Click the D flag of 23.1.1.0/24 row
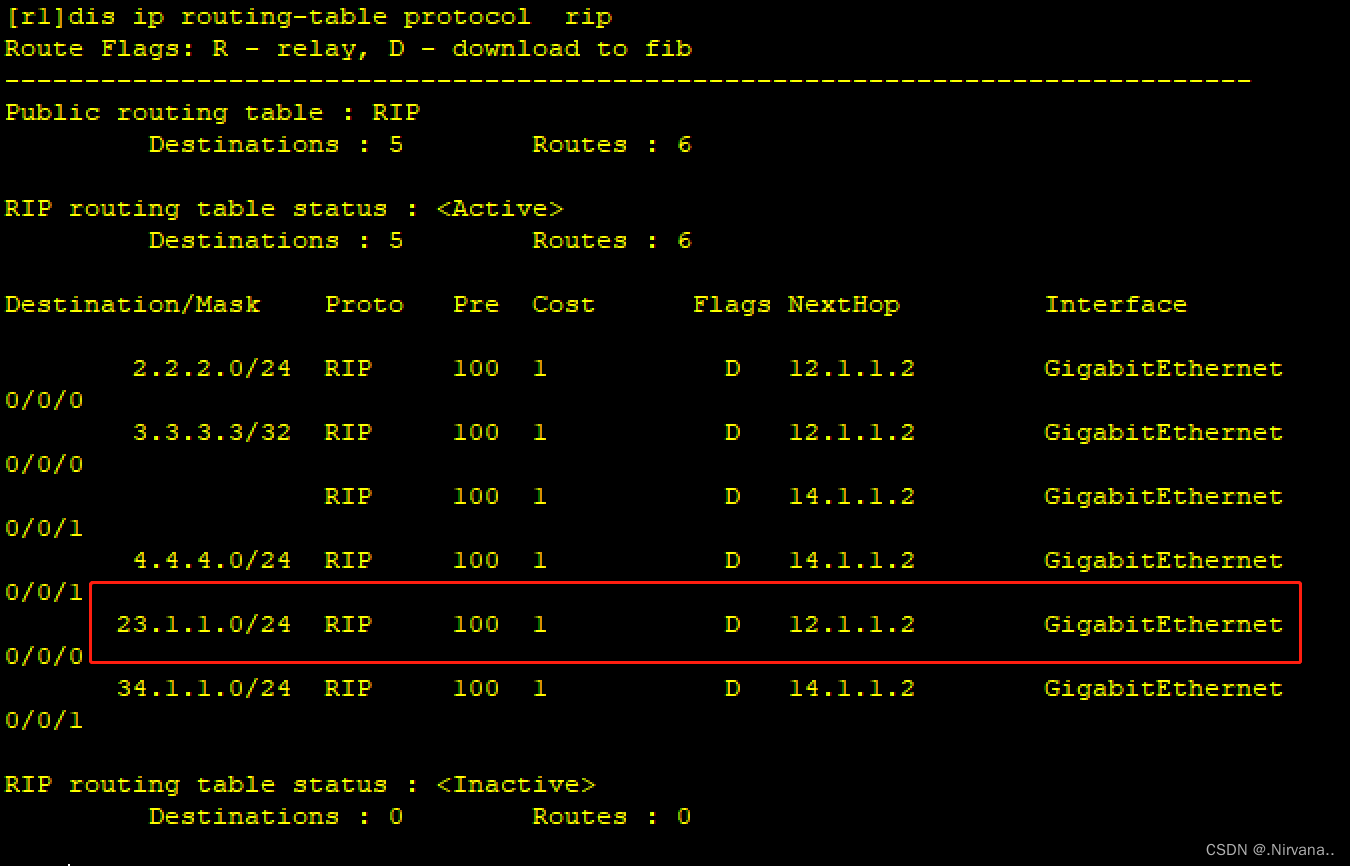The width and height of the screenshot is (1350, 866). 732,625
